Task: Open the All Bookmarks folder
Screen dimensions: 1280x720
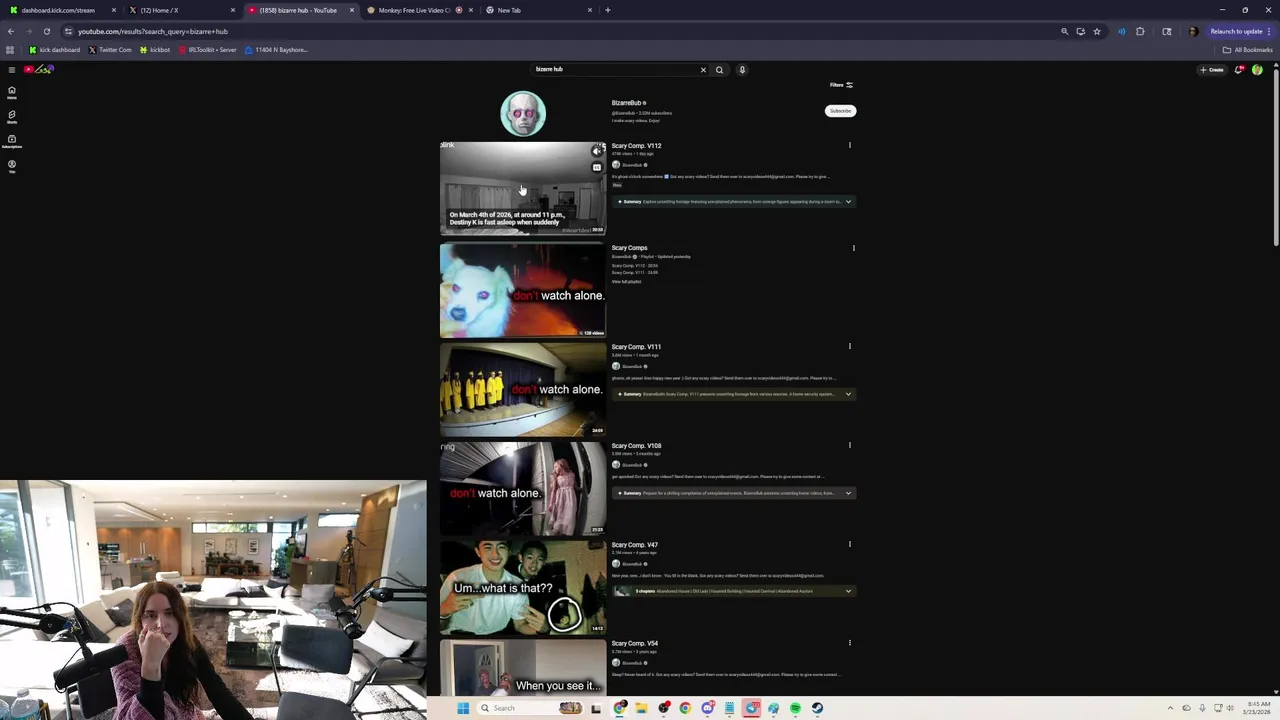Action: pyautogui.click(x=1247, y=50)
